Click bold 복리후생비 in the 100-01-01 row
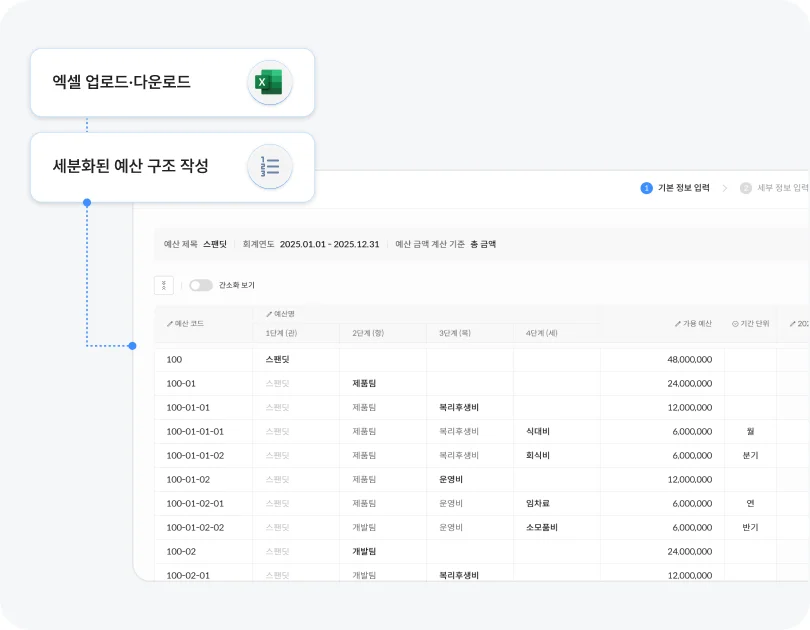 pyautogui.click(x=459, y=407)
